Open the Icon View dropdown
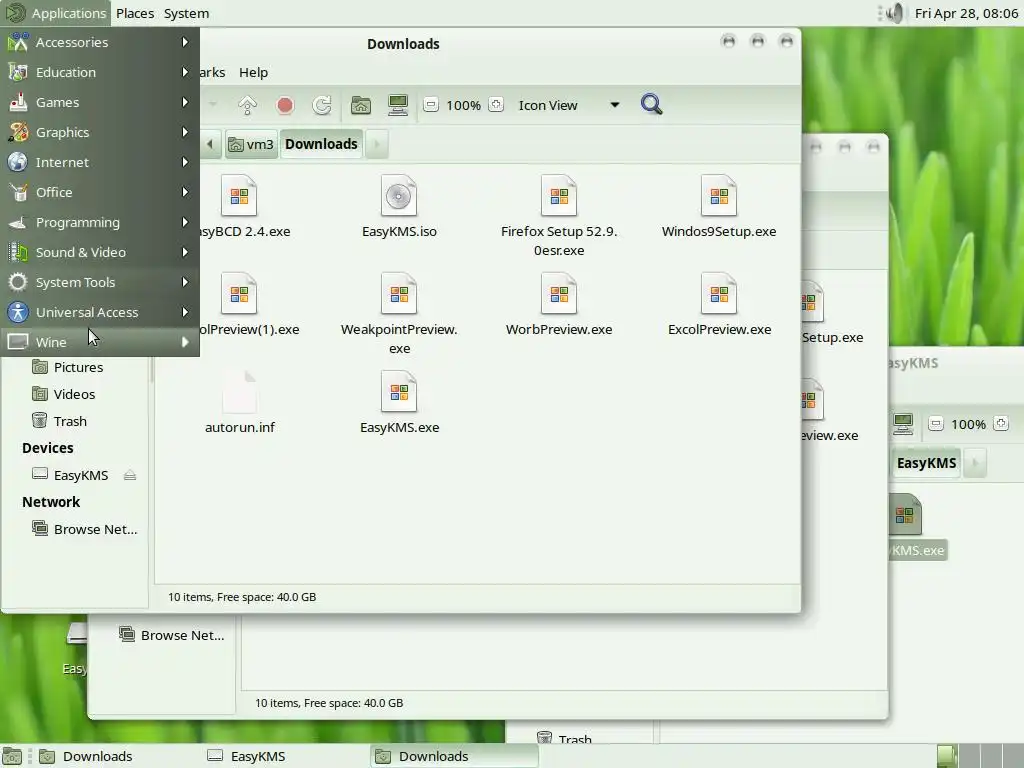The height and width of the screenshot is (768, 1024). tap(568, 105)
